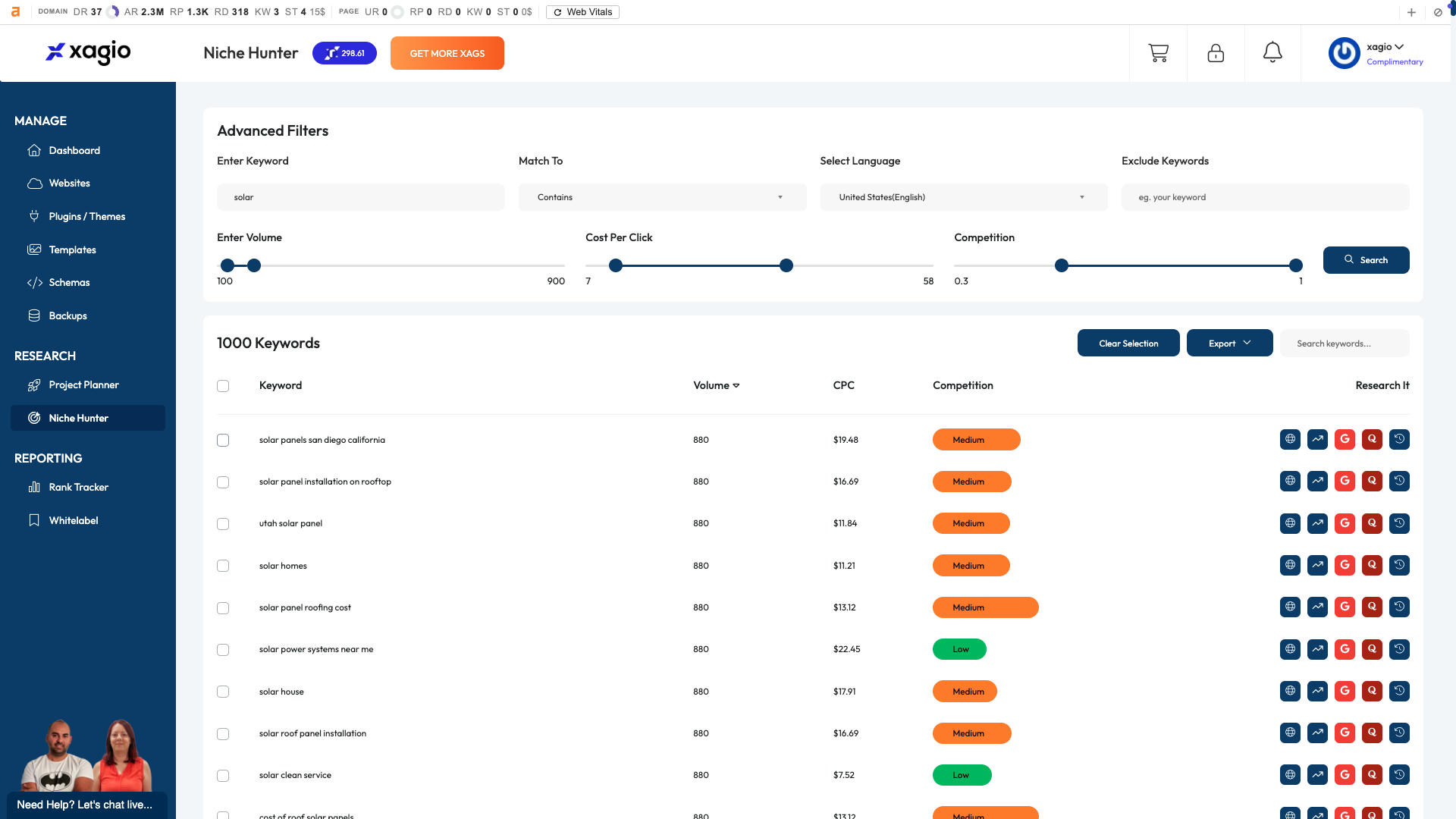Click the GET MORE XAGS button
Screen dimensions: 1456x819
(447, 53)
